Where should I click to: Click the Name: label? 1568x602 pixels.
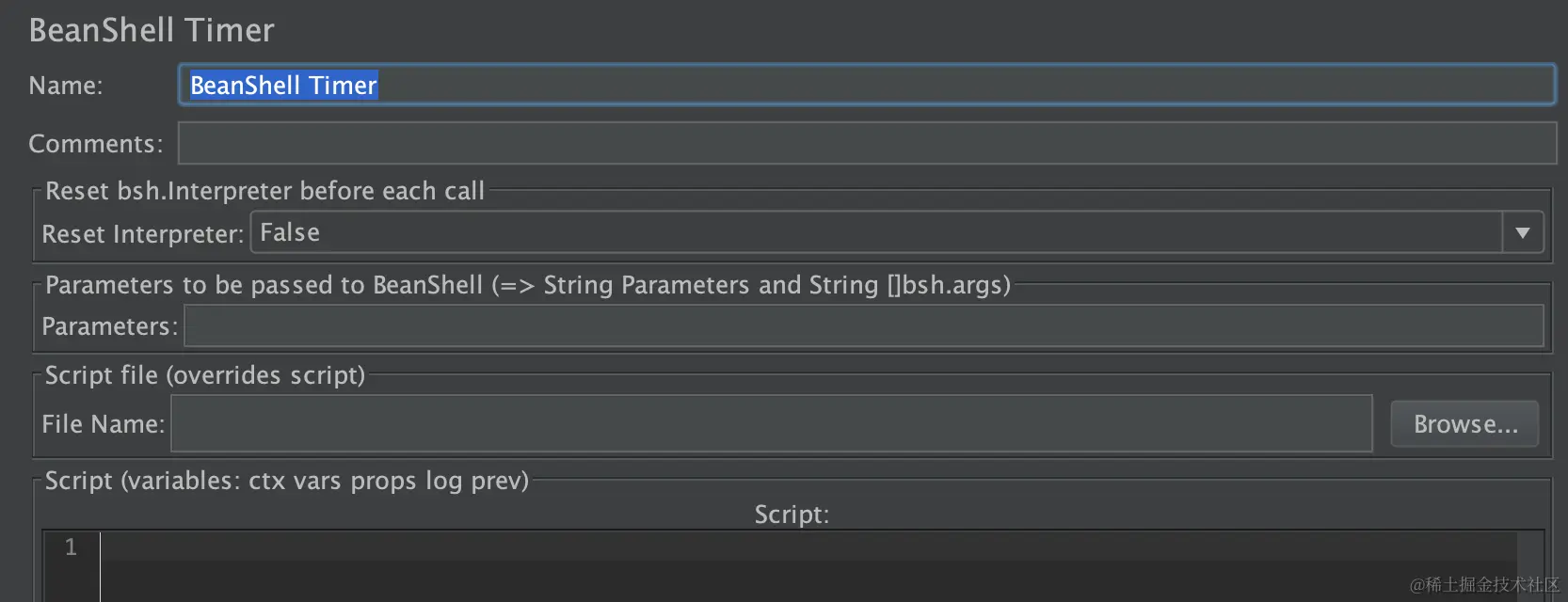tap(66, 86)
